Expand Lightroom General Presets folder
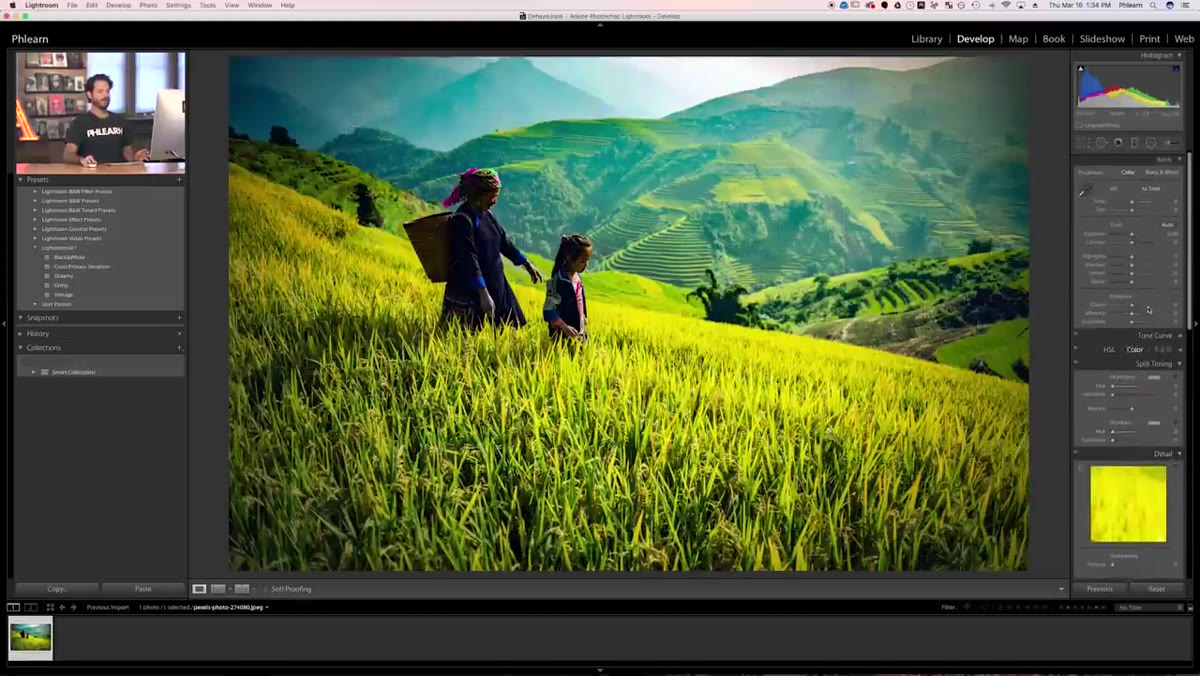Image resolution: width=1200 pixels, height=676 pixels. tap(35, 229)
